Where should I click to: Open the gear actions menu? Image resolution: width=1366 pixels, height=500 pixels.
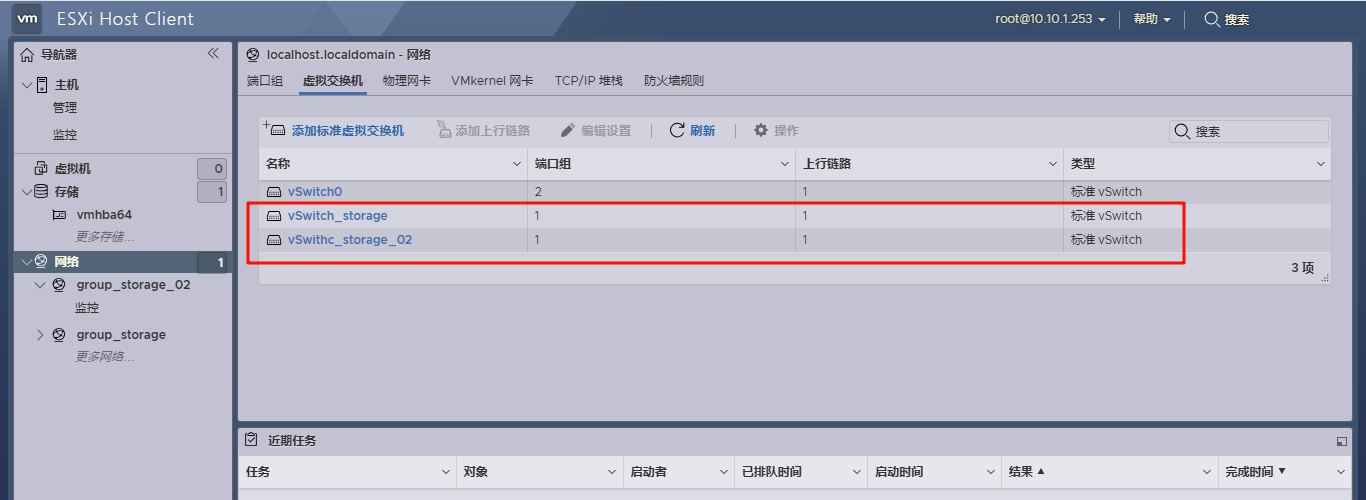pyautogui.click(x=761, y=131)
